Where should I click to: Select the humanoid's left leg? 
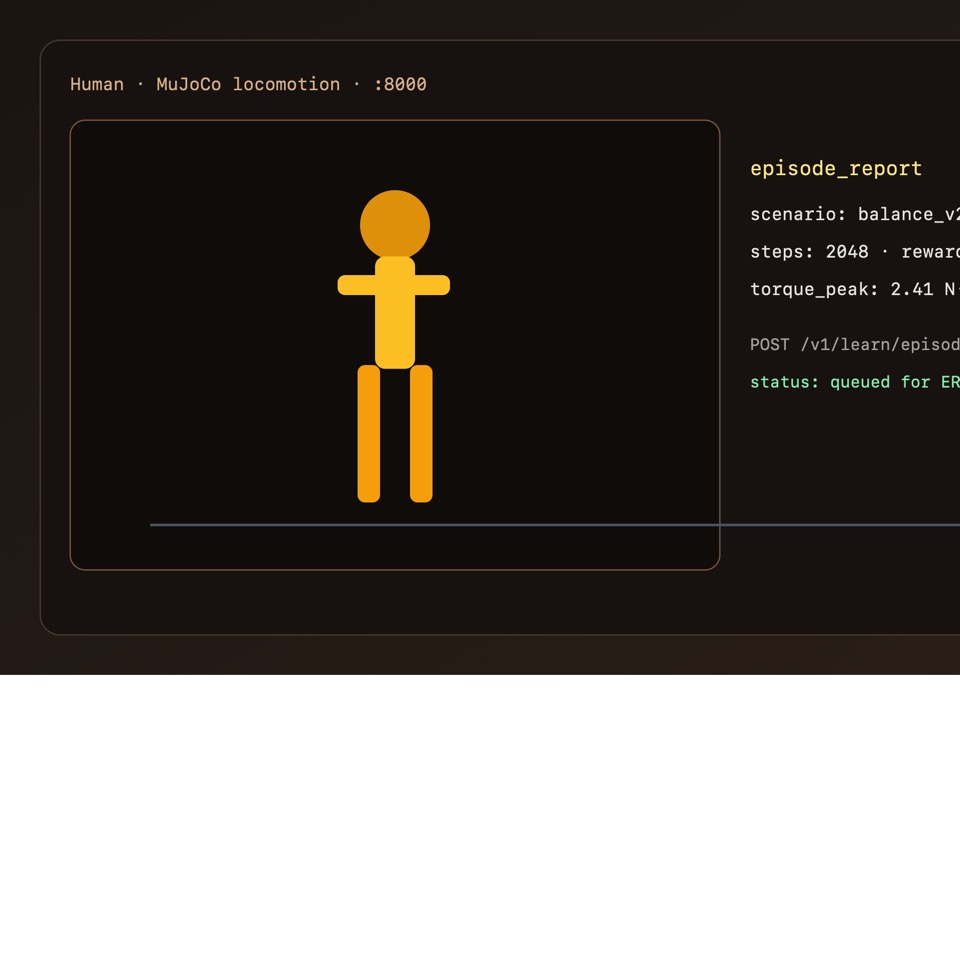[x=369, y=433]
